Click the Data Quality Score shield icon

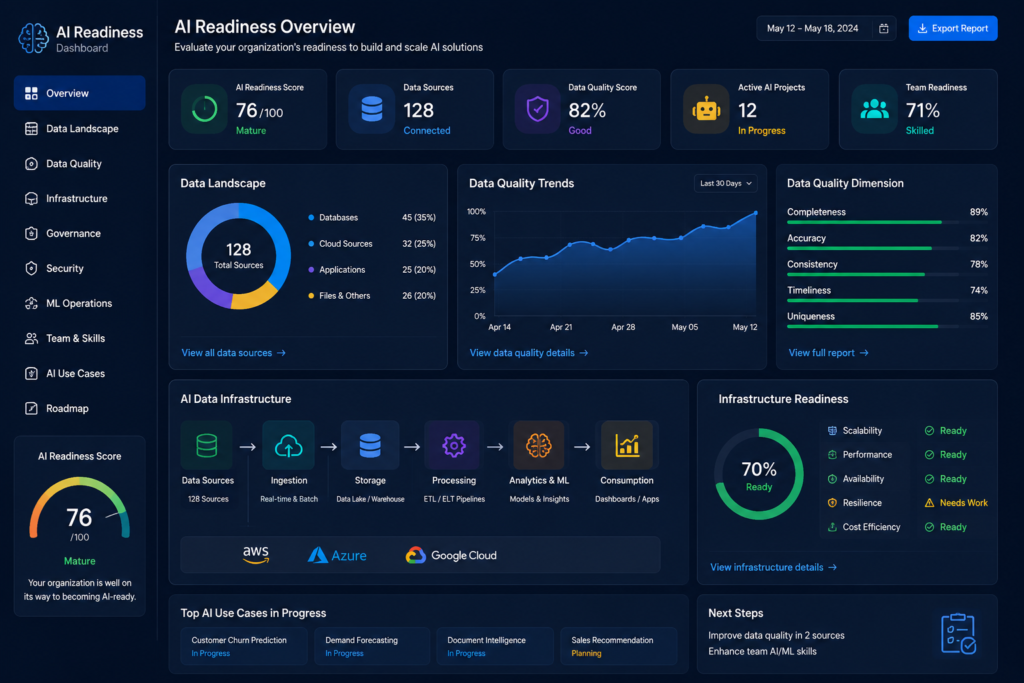[537, 109]
